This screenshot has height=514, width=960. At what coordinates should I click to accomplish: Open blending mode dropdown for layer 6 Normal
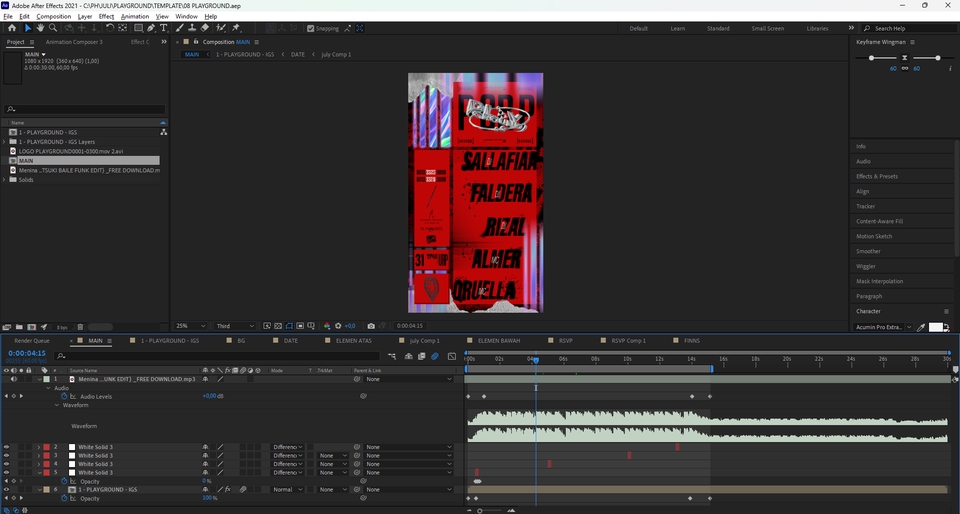click(288, 490)
